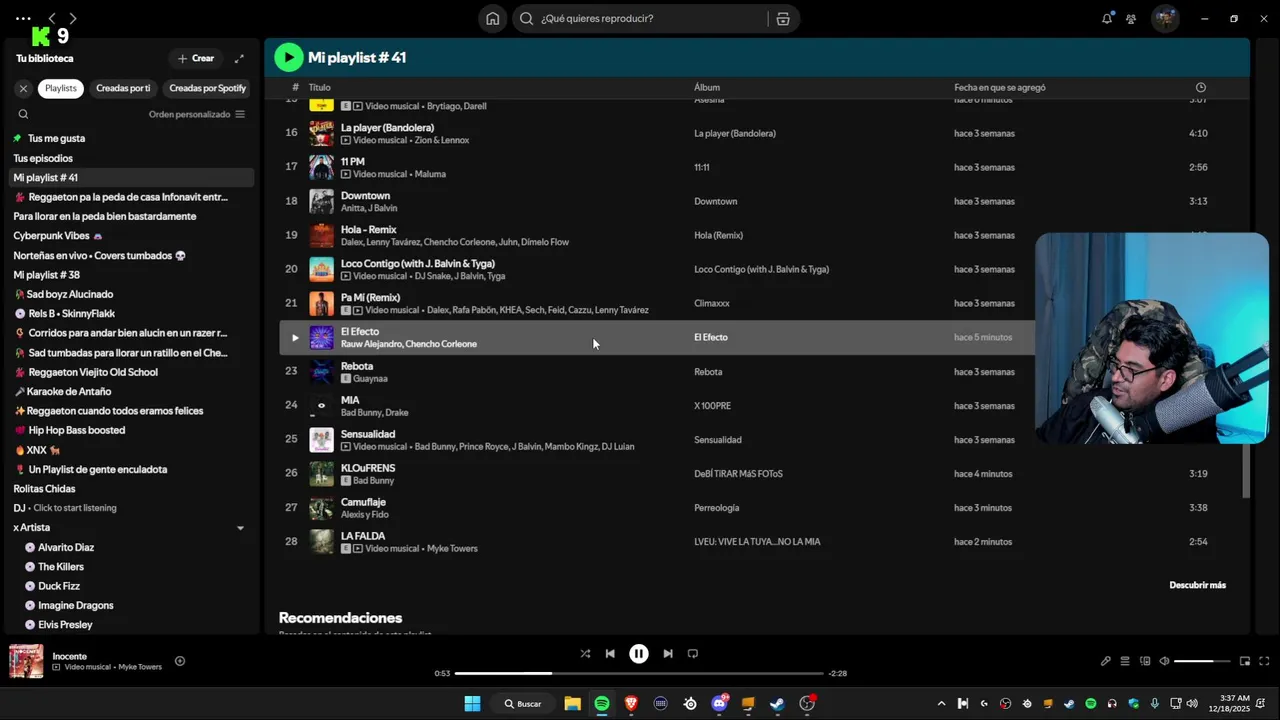Open Myke Towers artist link in player bar
The height and width of the screenshot is (720, 1280).
pos(140,667)
